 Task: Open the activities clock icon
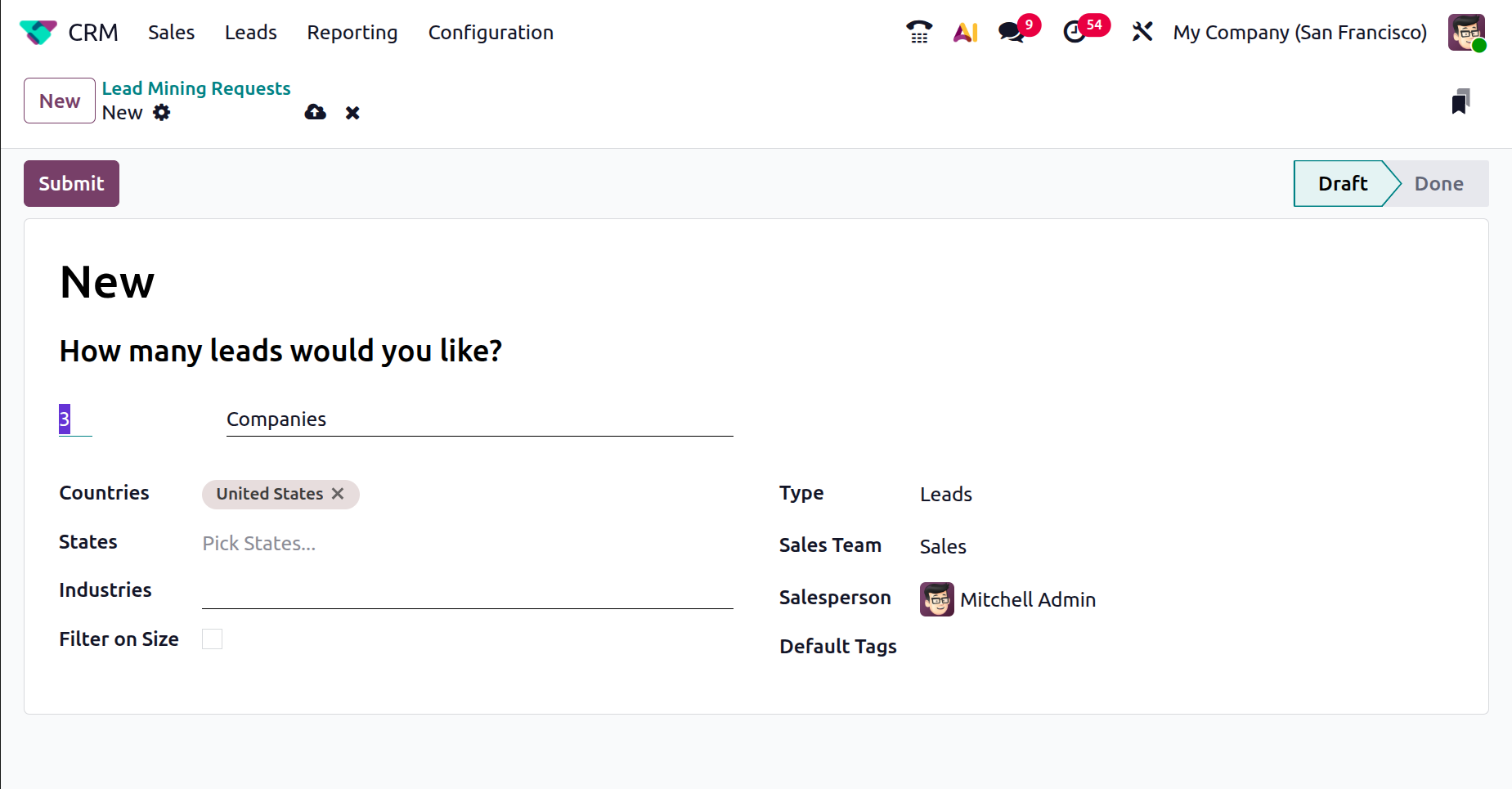tap(1075, 33)
